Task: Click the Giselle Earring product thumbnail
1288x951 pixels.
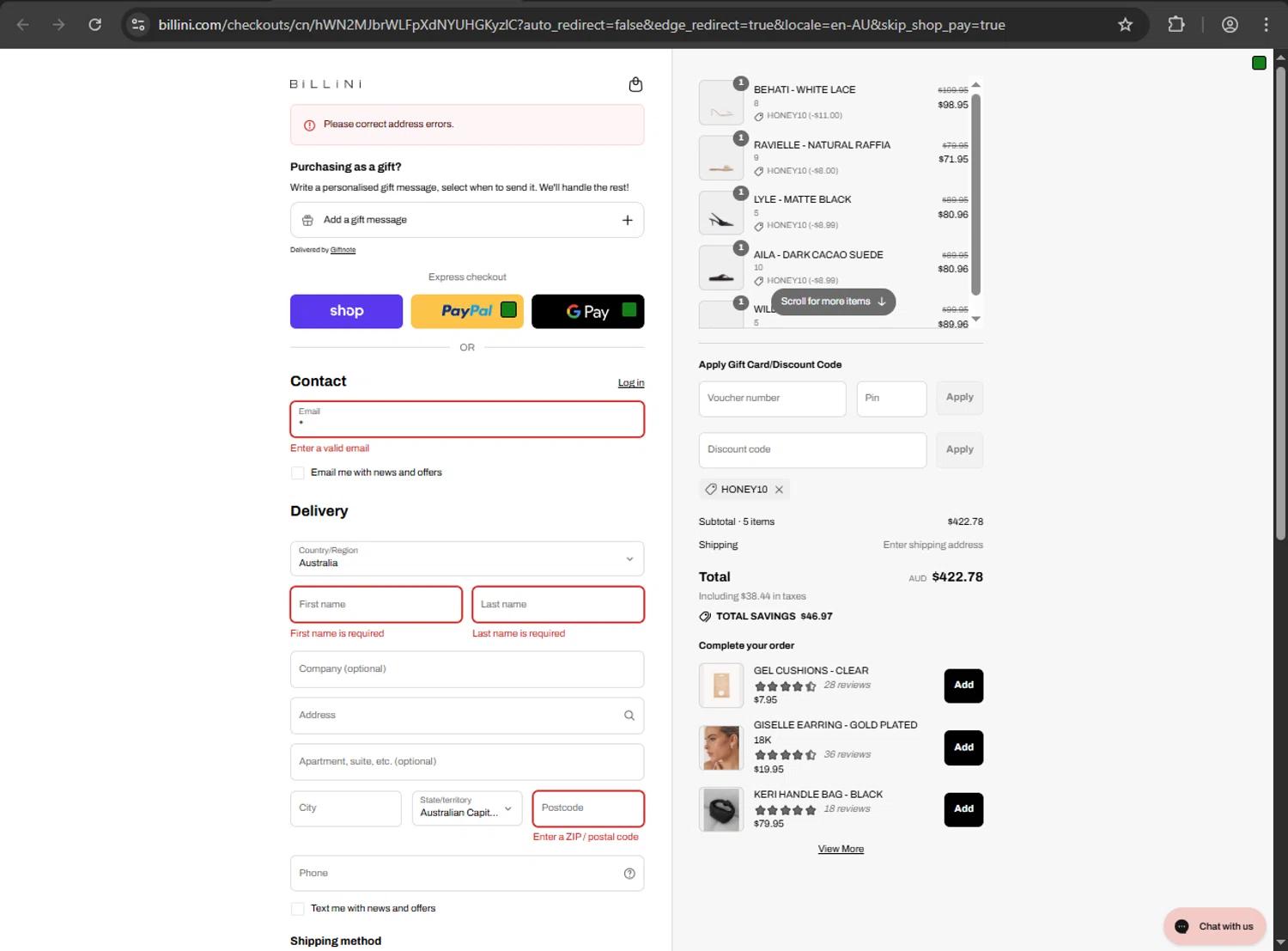Action: pyautogui.click(x=721, y=747)
